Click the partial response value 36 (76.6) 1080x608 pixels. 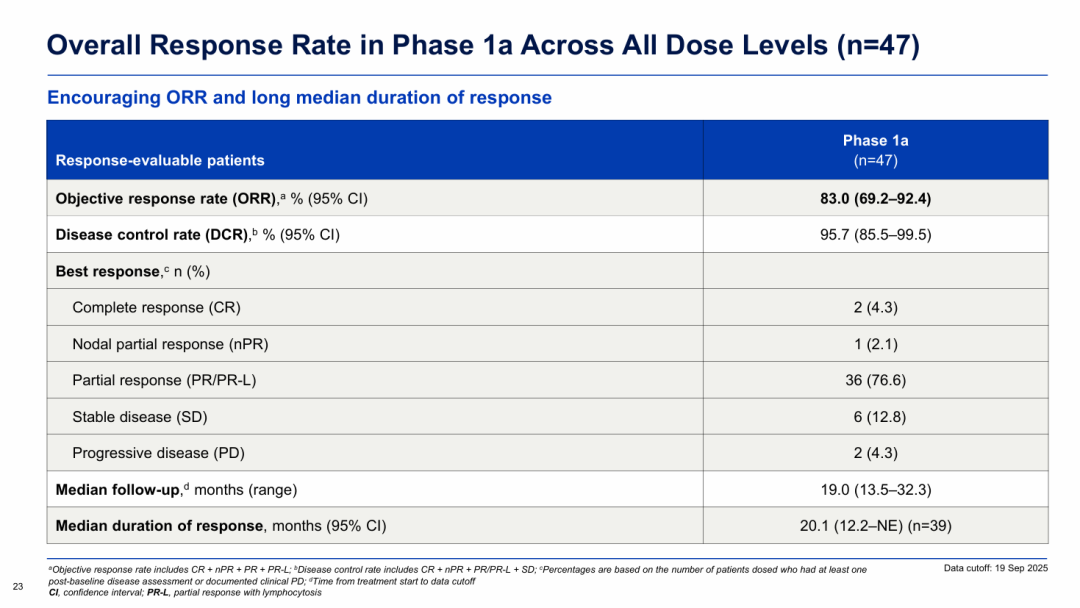[x=875, y=380]
